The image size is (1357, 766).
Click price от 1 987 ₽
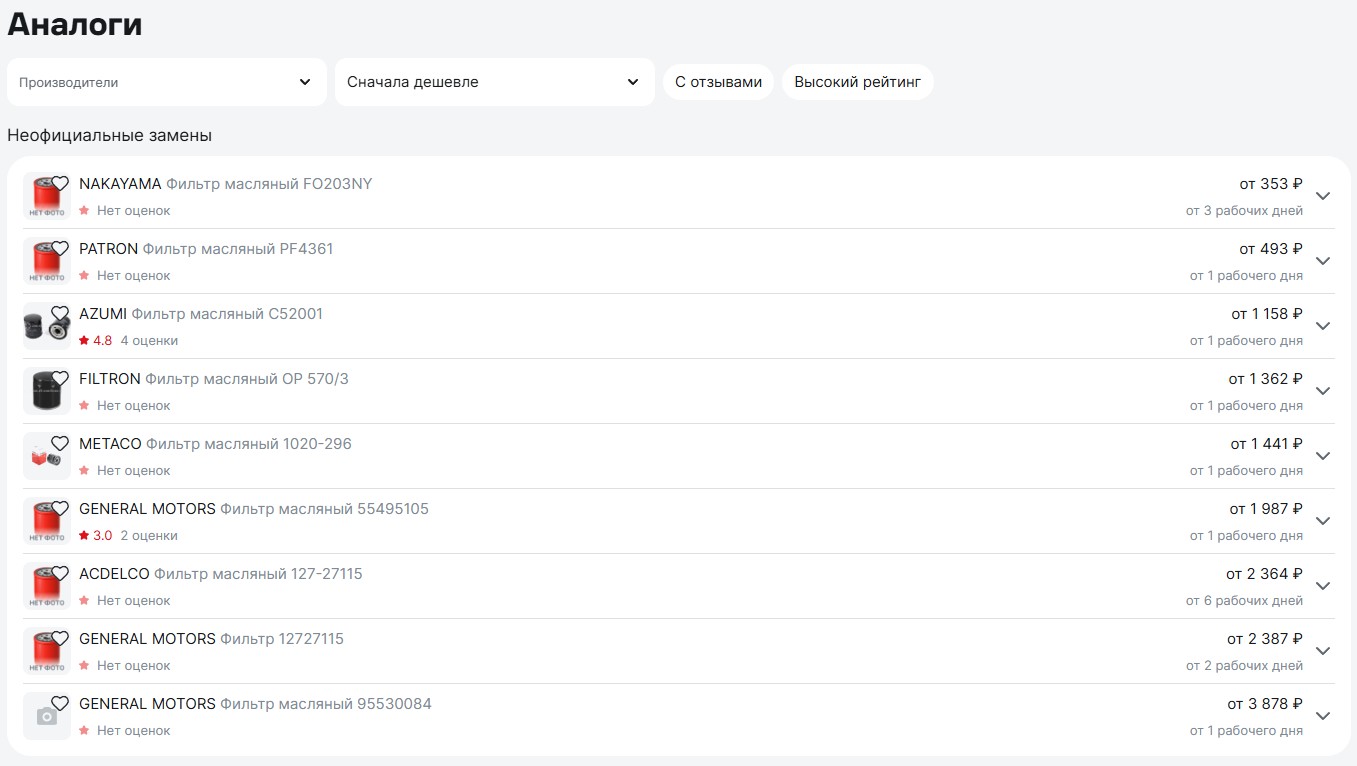1266,509
